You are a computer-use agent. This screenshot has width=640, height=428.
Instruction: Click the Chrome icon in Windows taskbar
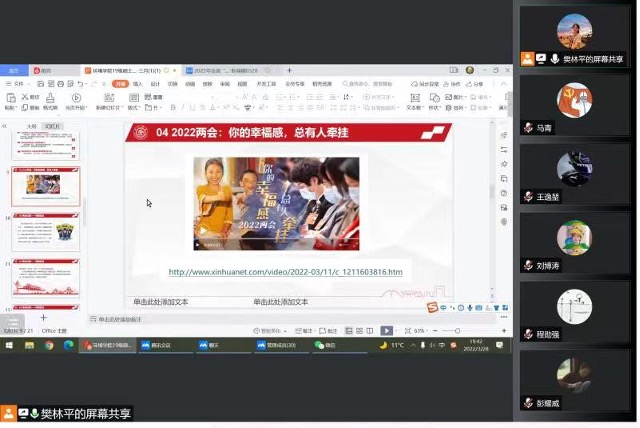click(x=49, y=345)
